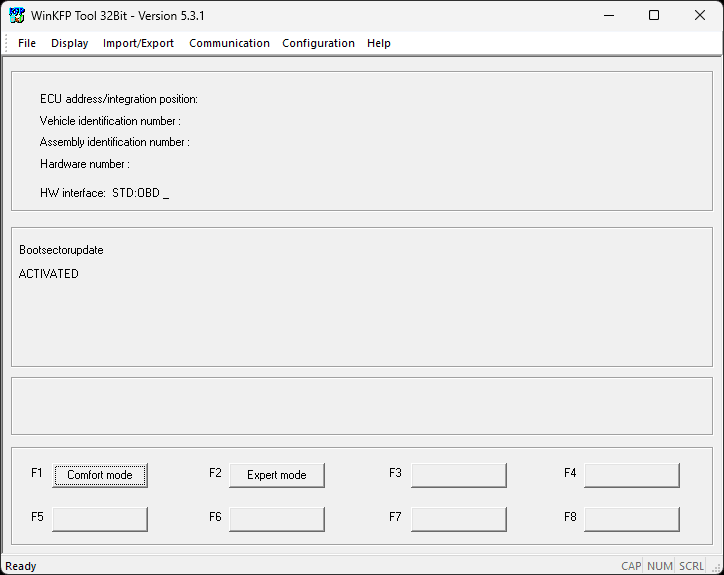The image size is (724, 575).
Task: Click the empty F8 function button
Action: [x=632, y=519]
